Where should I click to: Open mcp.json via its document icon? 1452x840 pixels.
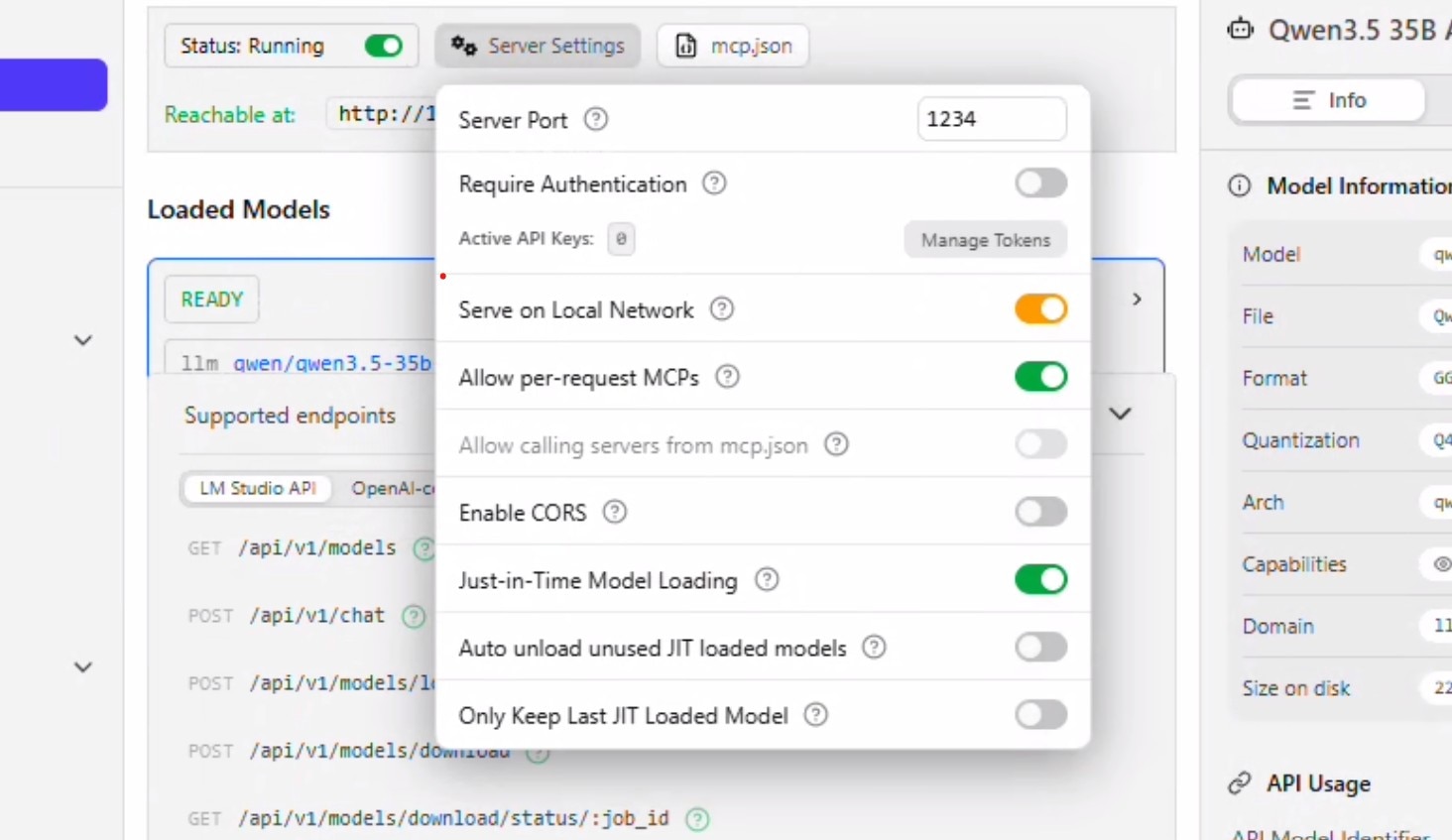click(x=685, y=45)
